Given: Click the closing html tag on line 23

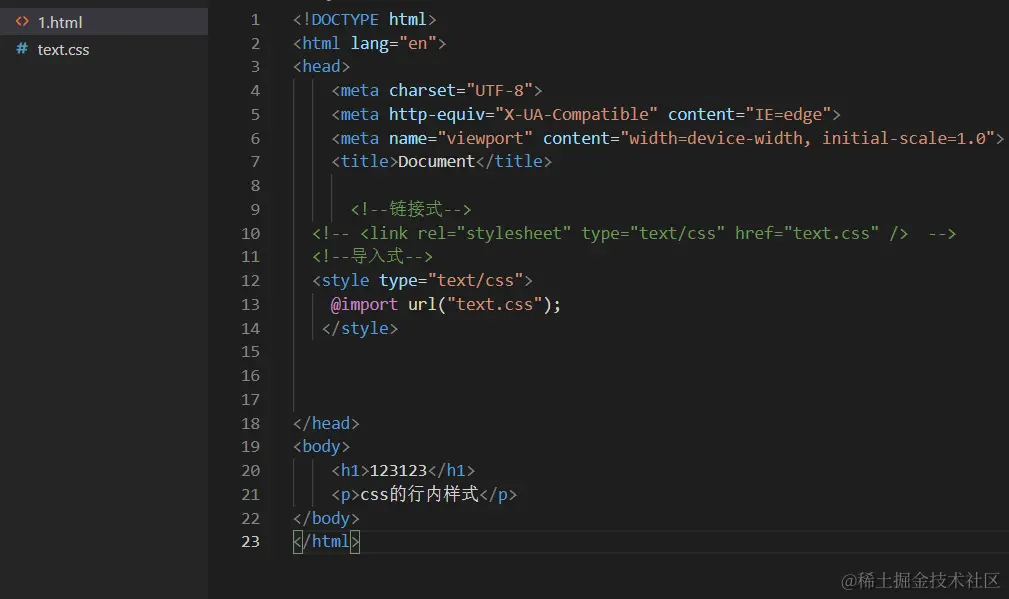Looking at the screenshot, I should coord(326,542).
